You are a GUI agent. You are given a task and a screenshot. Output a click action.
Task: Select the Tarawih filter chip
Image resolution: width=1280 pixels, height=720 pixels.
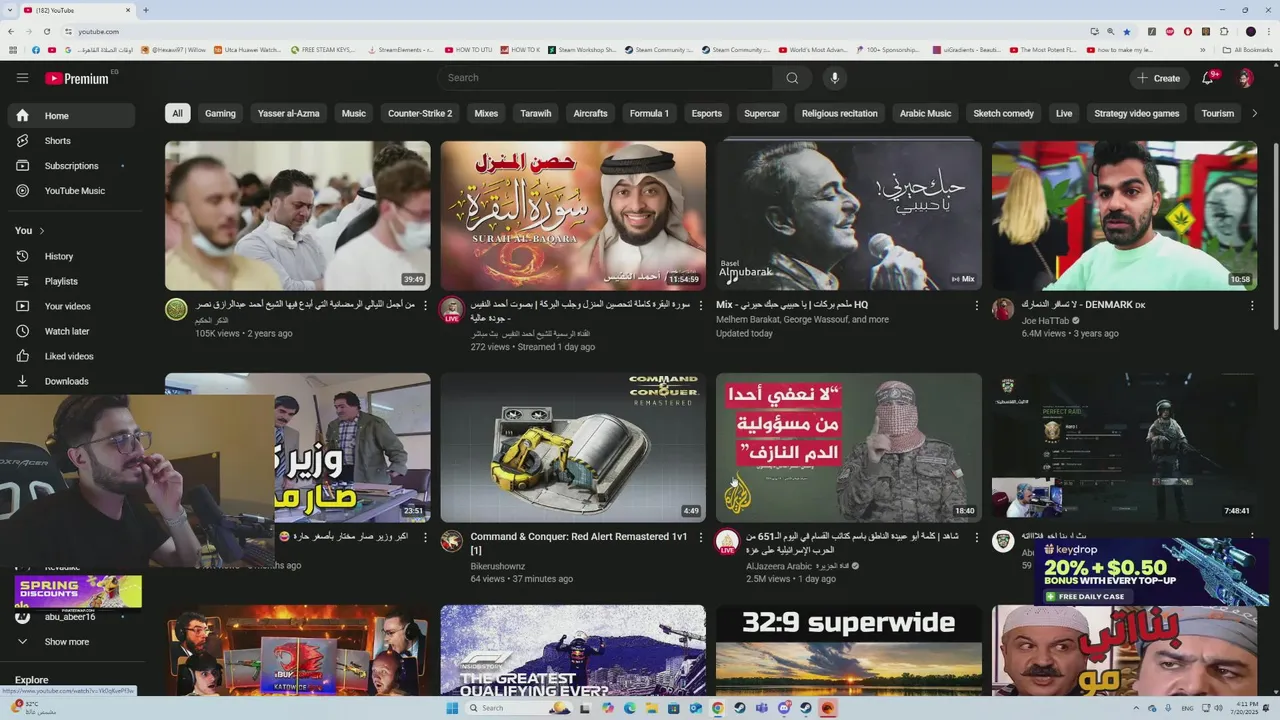click(x=536, y=114)
